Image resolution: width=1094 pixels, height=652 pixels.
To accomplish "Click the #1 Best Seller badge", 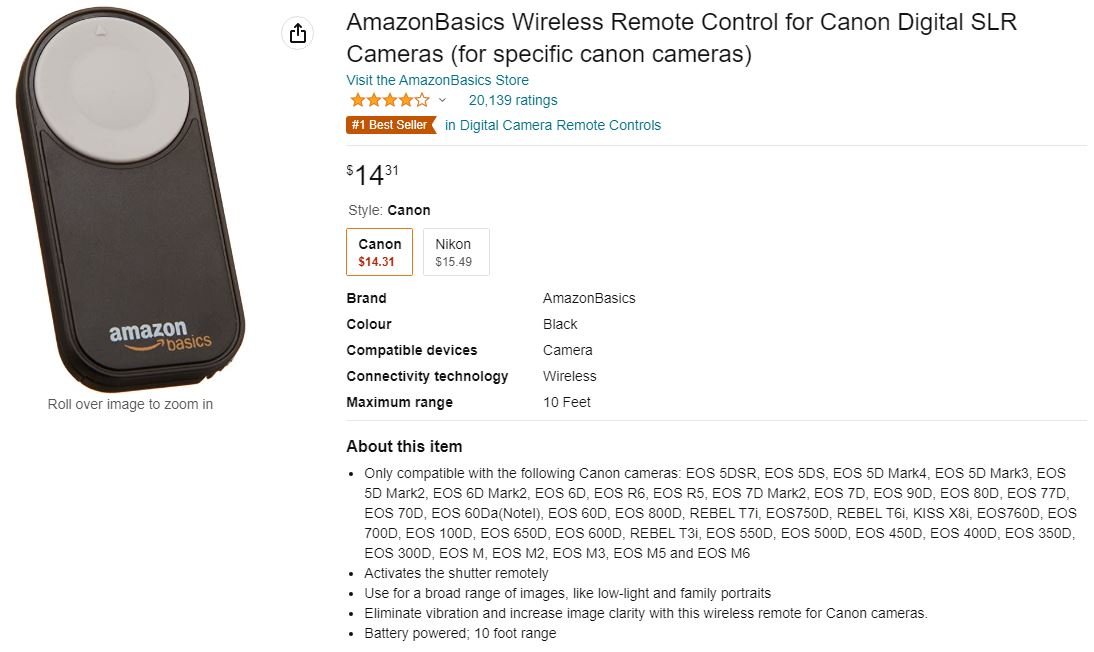I will point(391,125).
